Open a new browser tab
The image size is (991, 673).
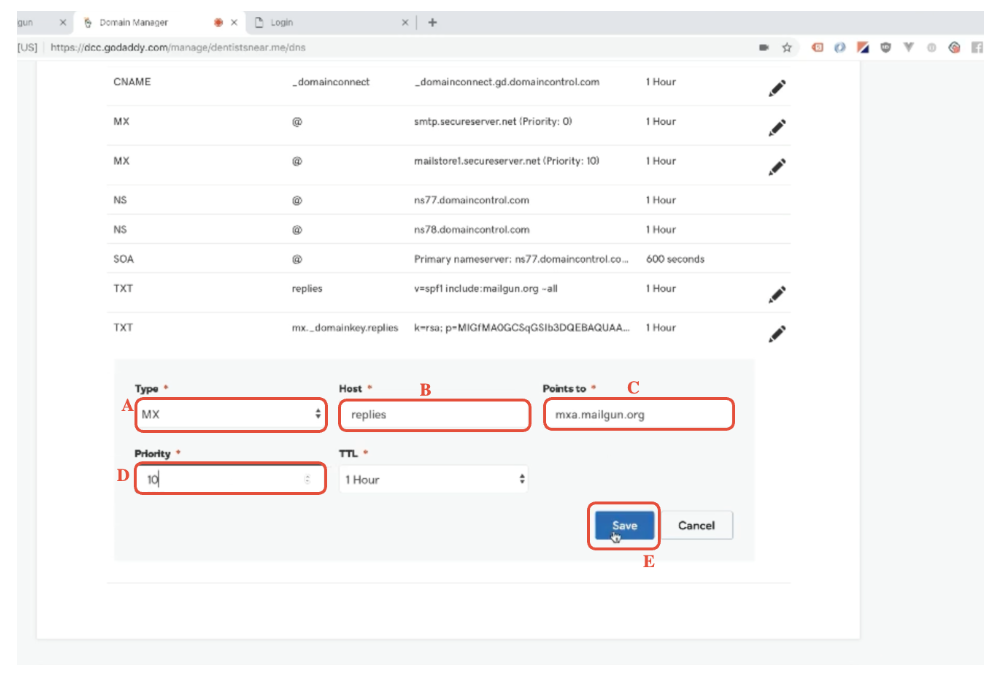click(x=432, y=22)
